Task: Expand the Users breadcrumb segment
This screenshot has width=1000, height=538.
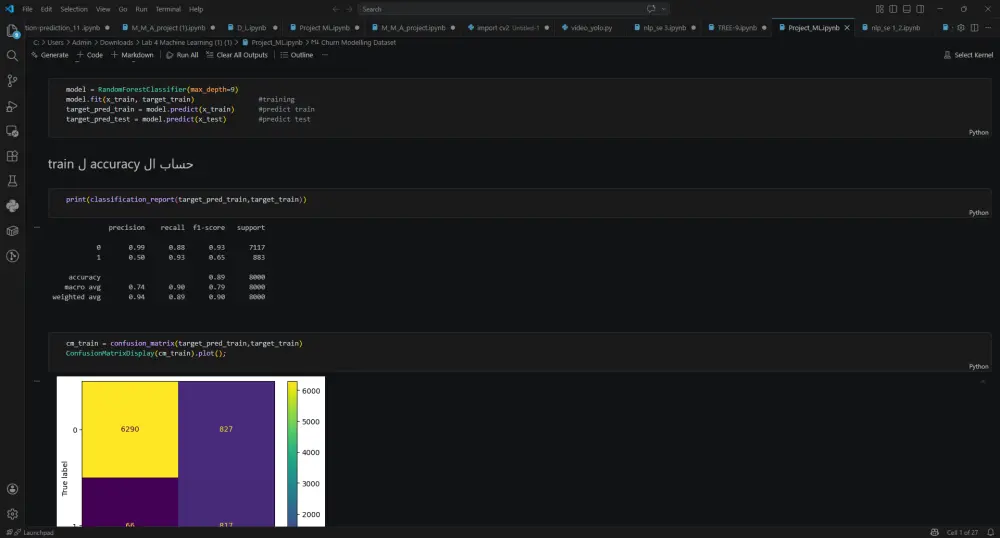Action: pos(55,43)
